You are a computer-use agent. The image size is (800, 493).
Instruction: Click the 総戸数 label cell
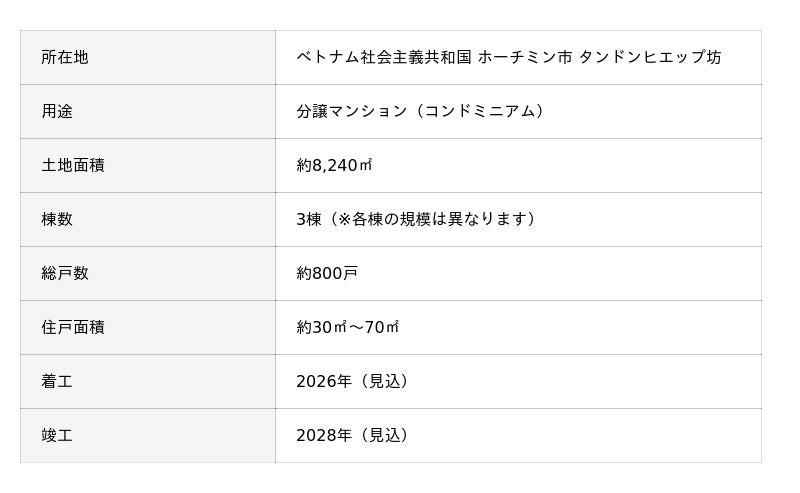(x=65, y=274)
